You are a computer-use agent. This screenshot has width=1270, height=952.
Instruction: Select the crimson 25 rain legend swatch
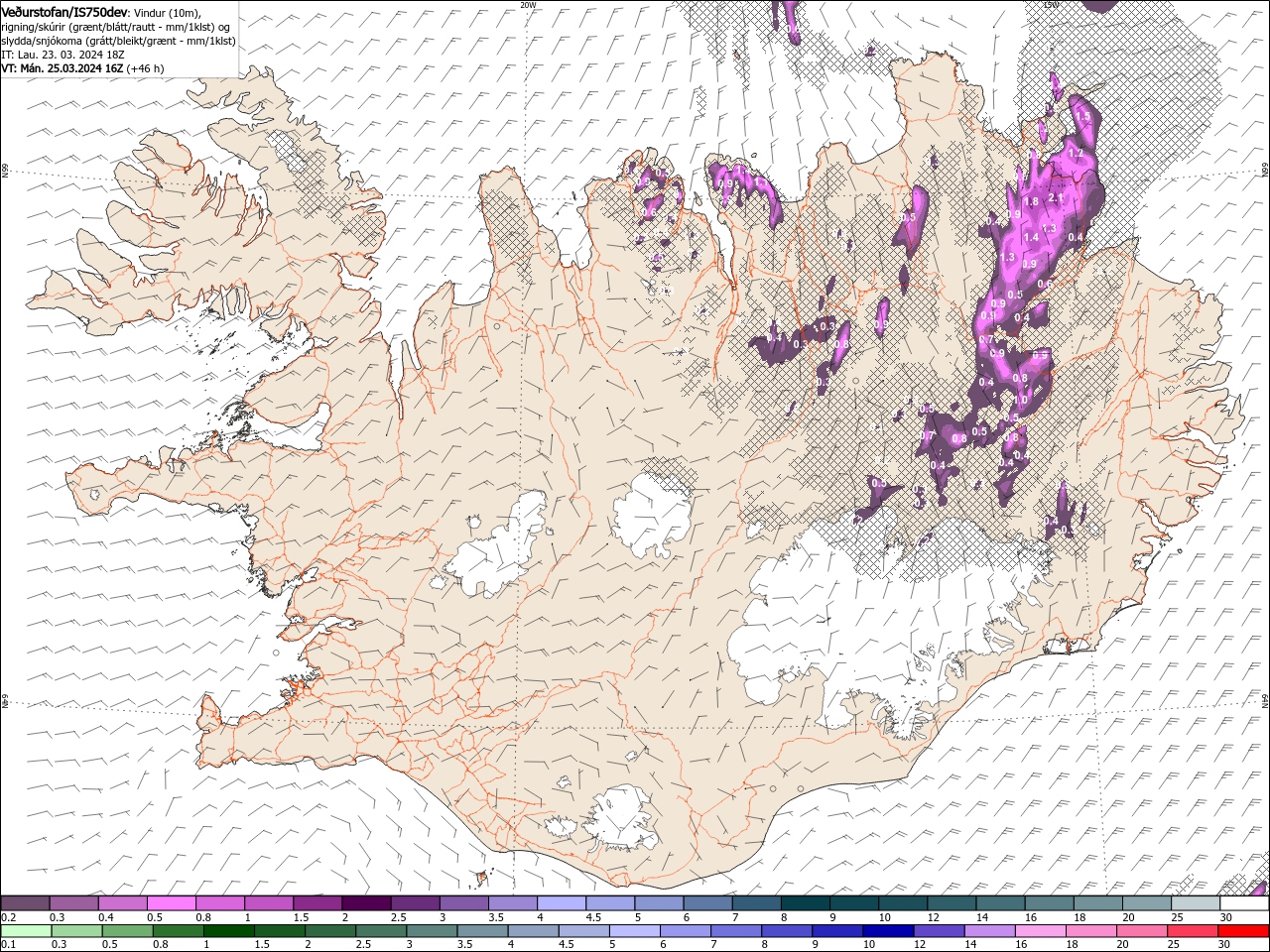coord(1192,930)
